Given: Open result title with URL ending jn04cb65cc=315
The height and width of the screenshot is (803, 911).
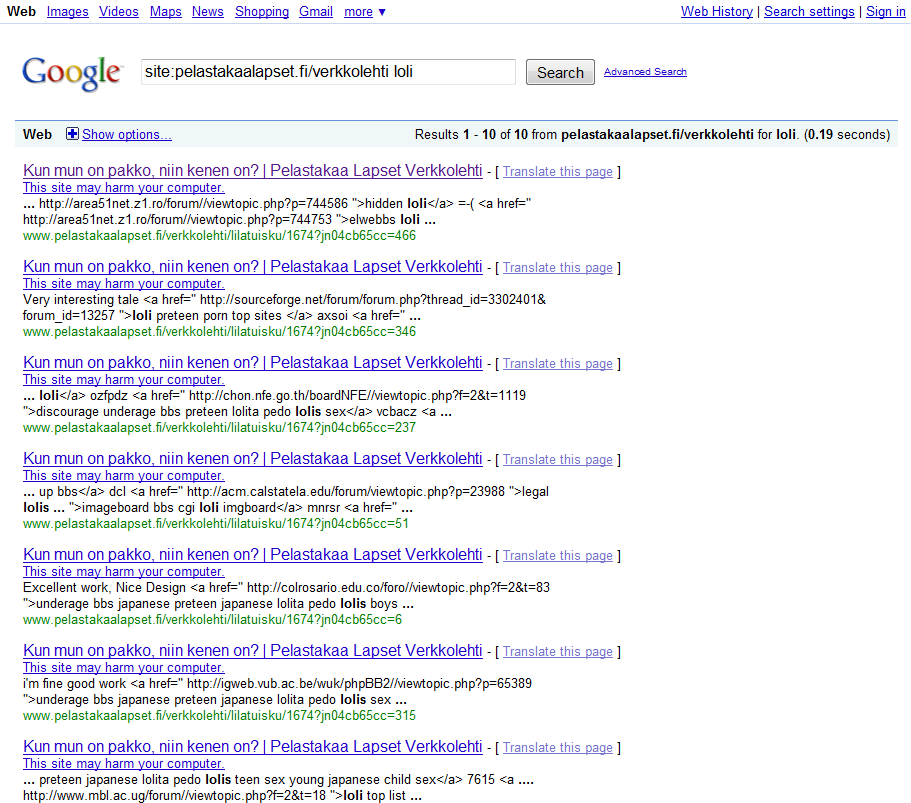Looking at the screenshot, I should [x=253, y=650].
